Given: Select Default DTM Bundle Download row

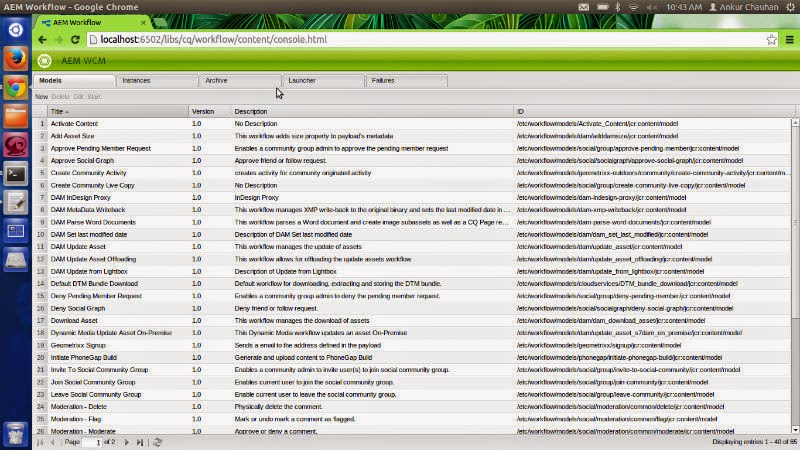Looking at the screenshot, I should point(412,284).
